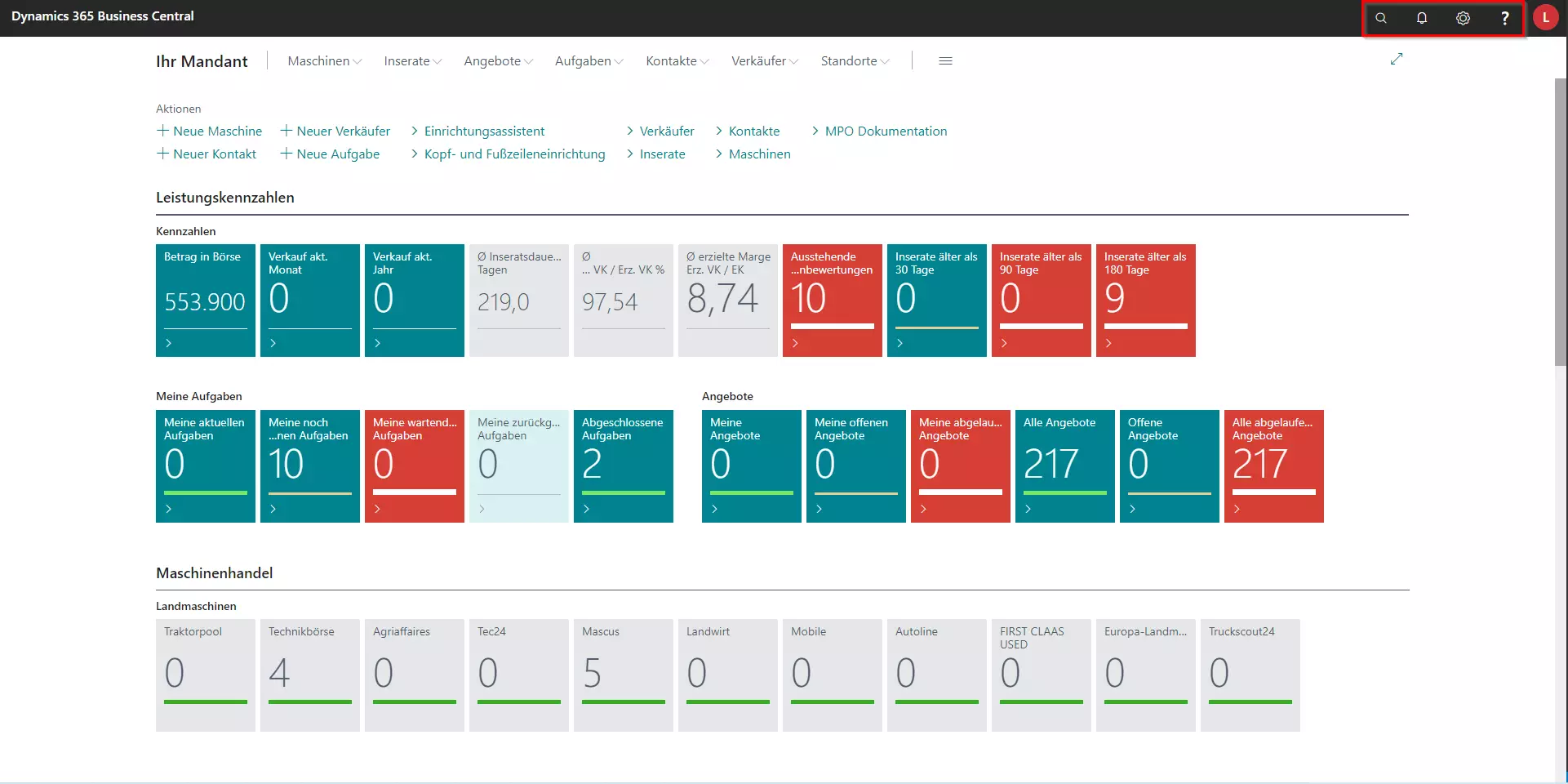This screenshot has width=1568, height=784.
Task: Open the notifications bell
Action: [1422, 18]
